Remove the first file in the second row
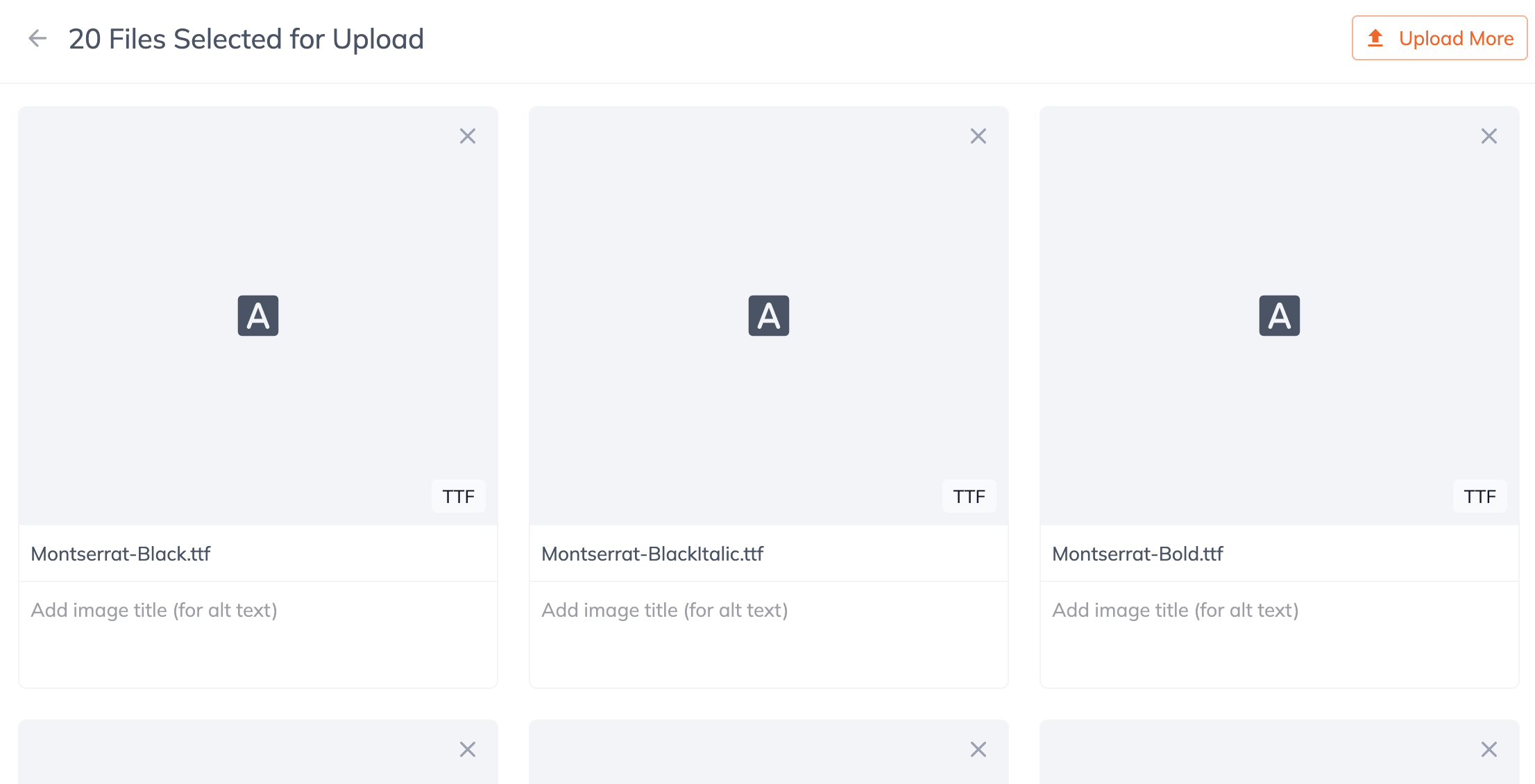The height and width of the screenshot is (784, 1535). point(468,749)
